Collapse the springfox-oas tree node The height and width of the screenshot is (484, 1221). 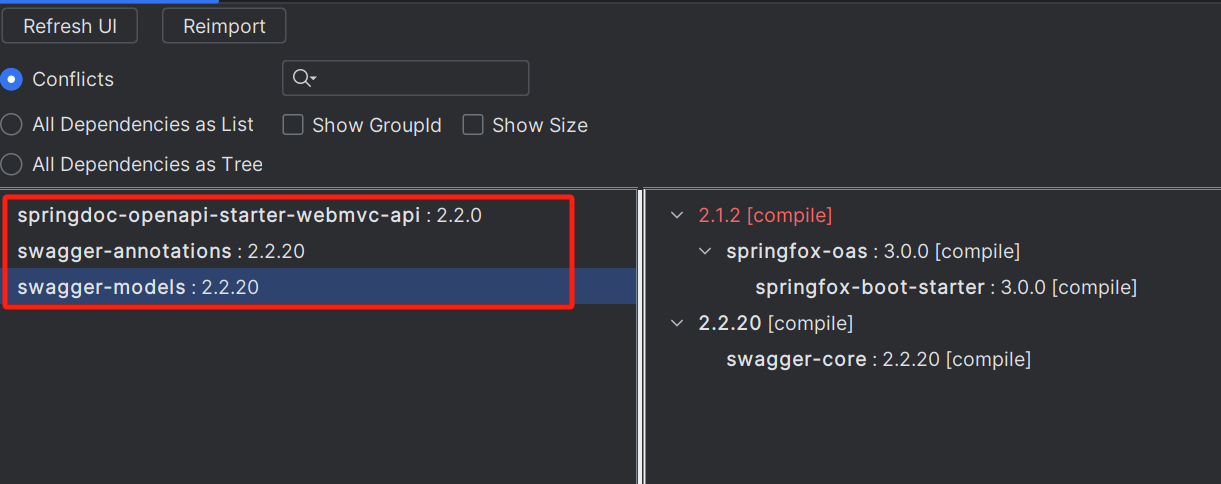point(706,251)
